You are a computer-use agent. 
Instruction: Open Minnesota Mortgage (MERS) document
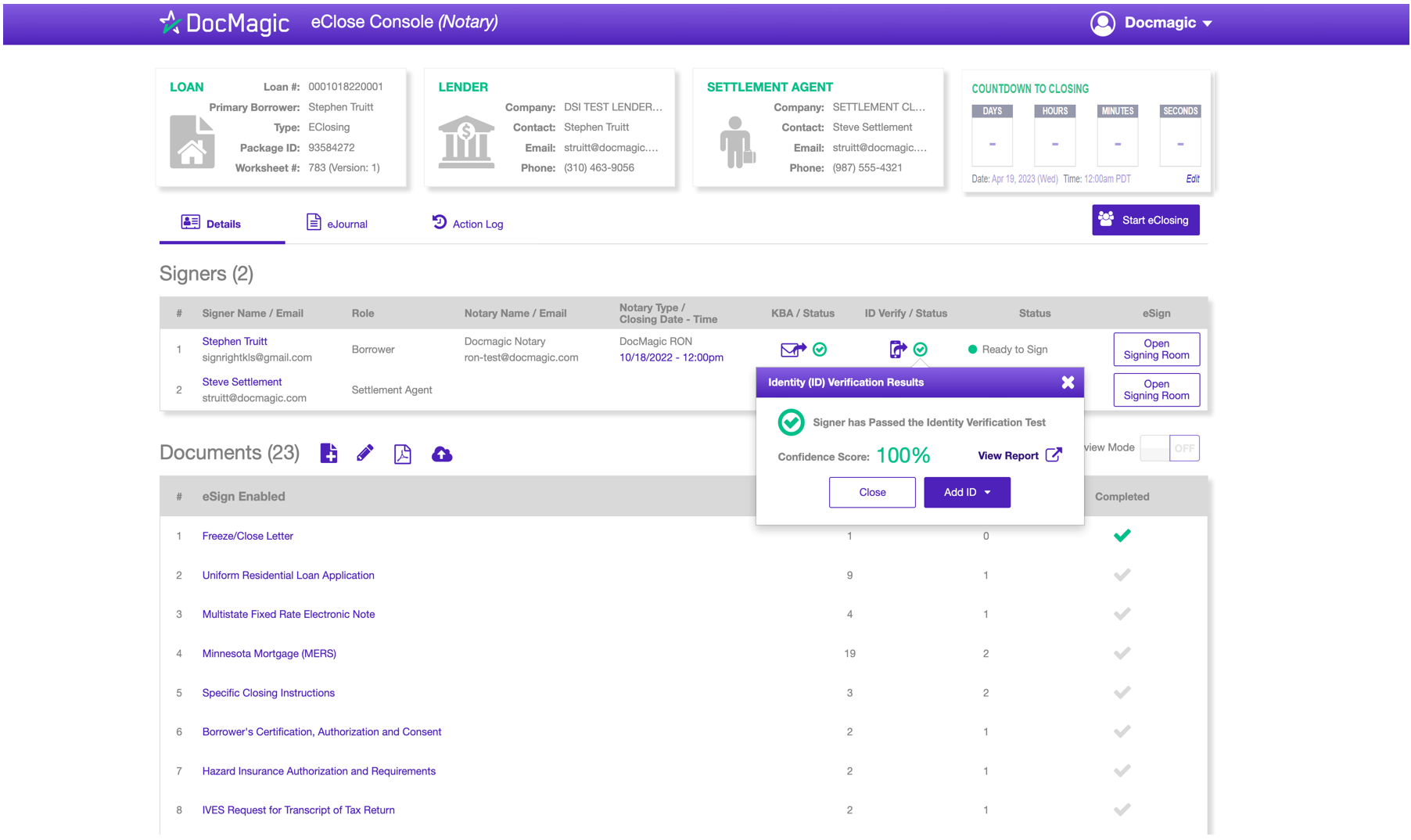click(269, 653)
